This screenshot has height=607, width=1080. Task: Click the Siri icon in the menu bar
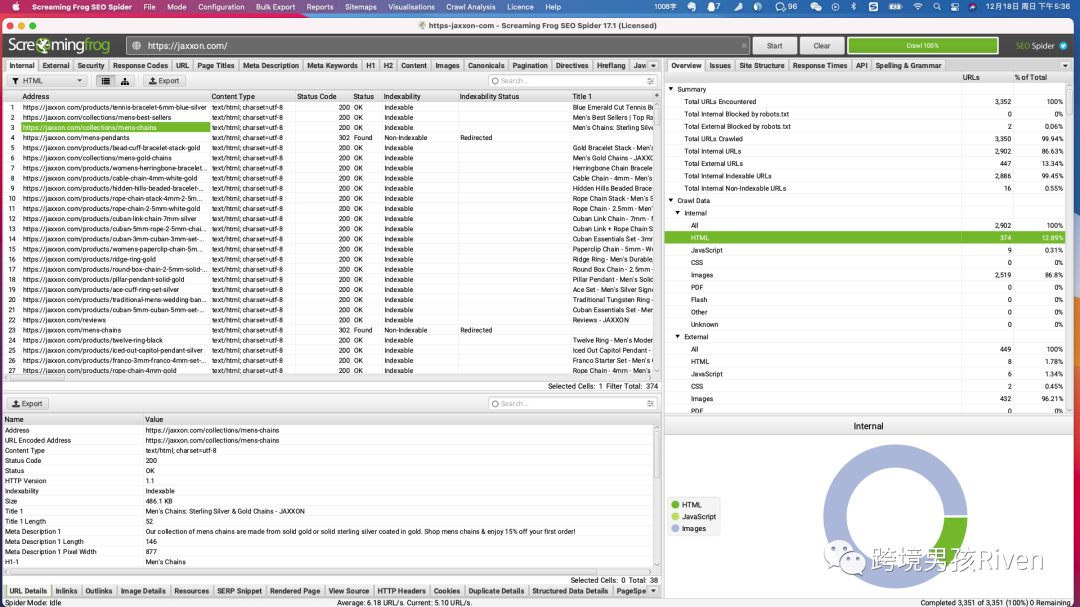pyautogui.click(x=973, y=7)
